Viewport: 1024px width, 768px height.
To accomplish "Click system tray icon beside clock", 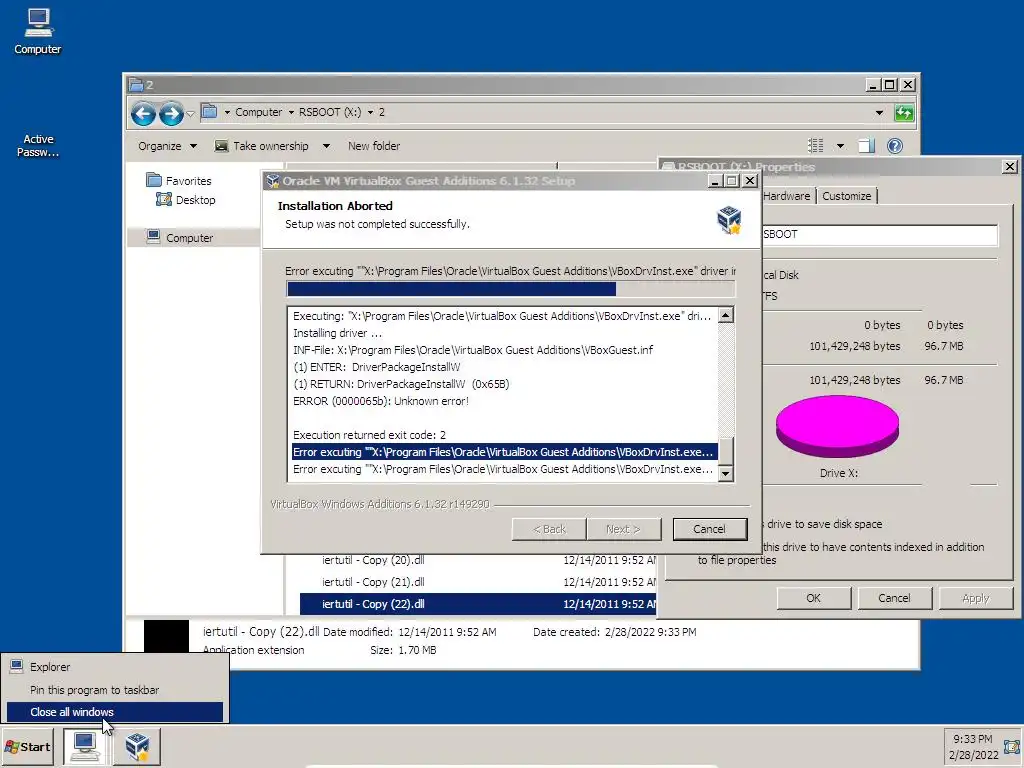I will pos(1012,746).
